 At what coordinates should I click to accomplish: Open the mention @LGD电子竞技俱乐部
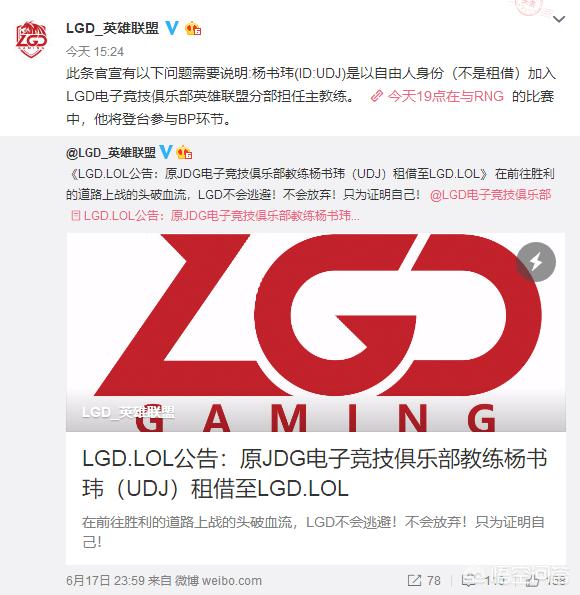[490, 195]
